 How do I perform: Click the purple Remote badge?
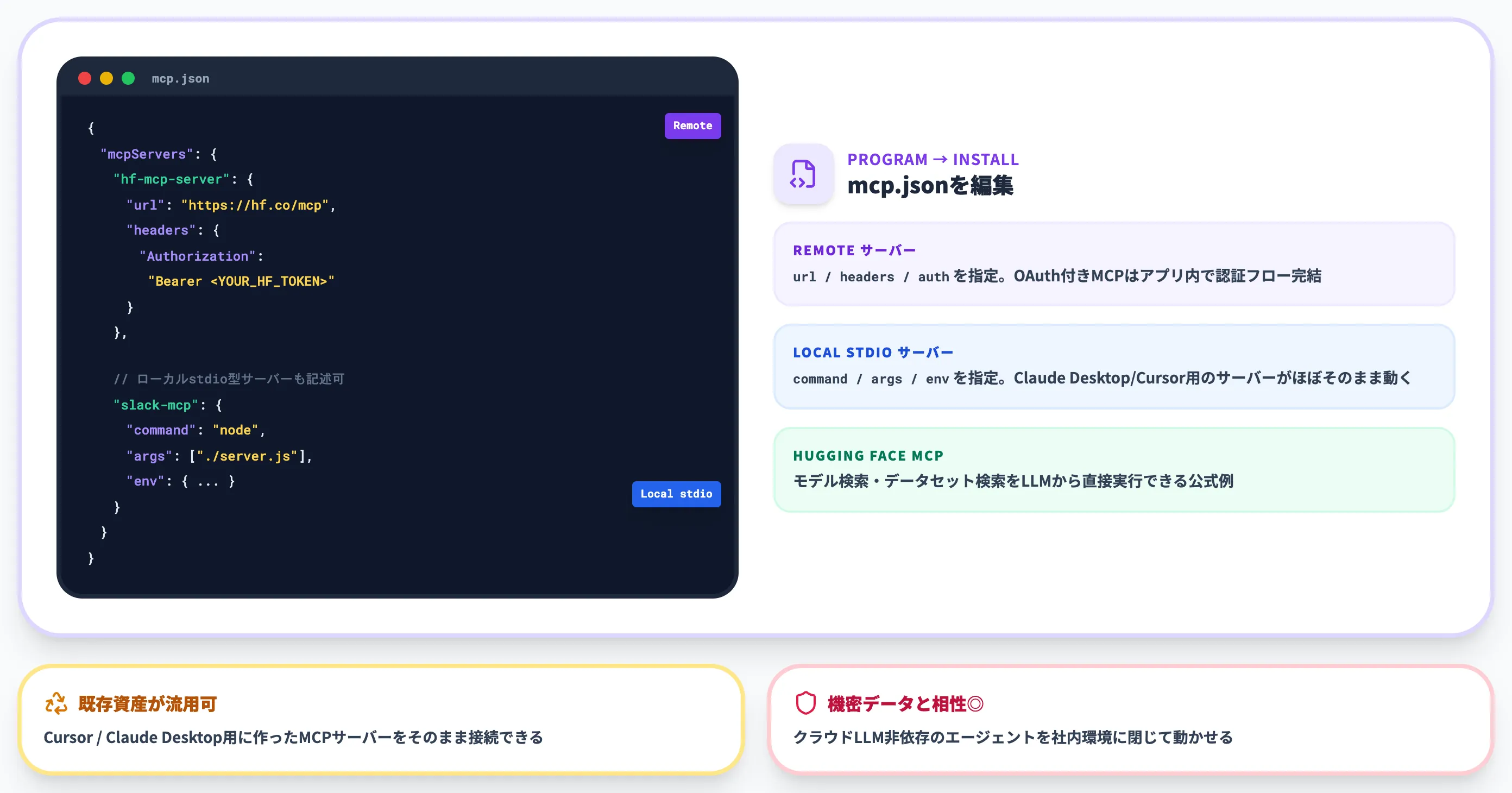pyautogui.click(x=692, y=125)
